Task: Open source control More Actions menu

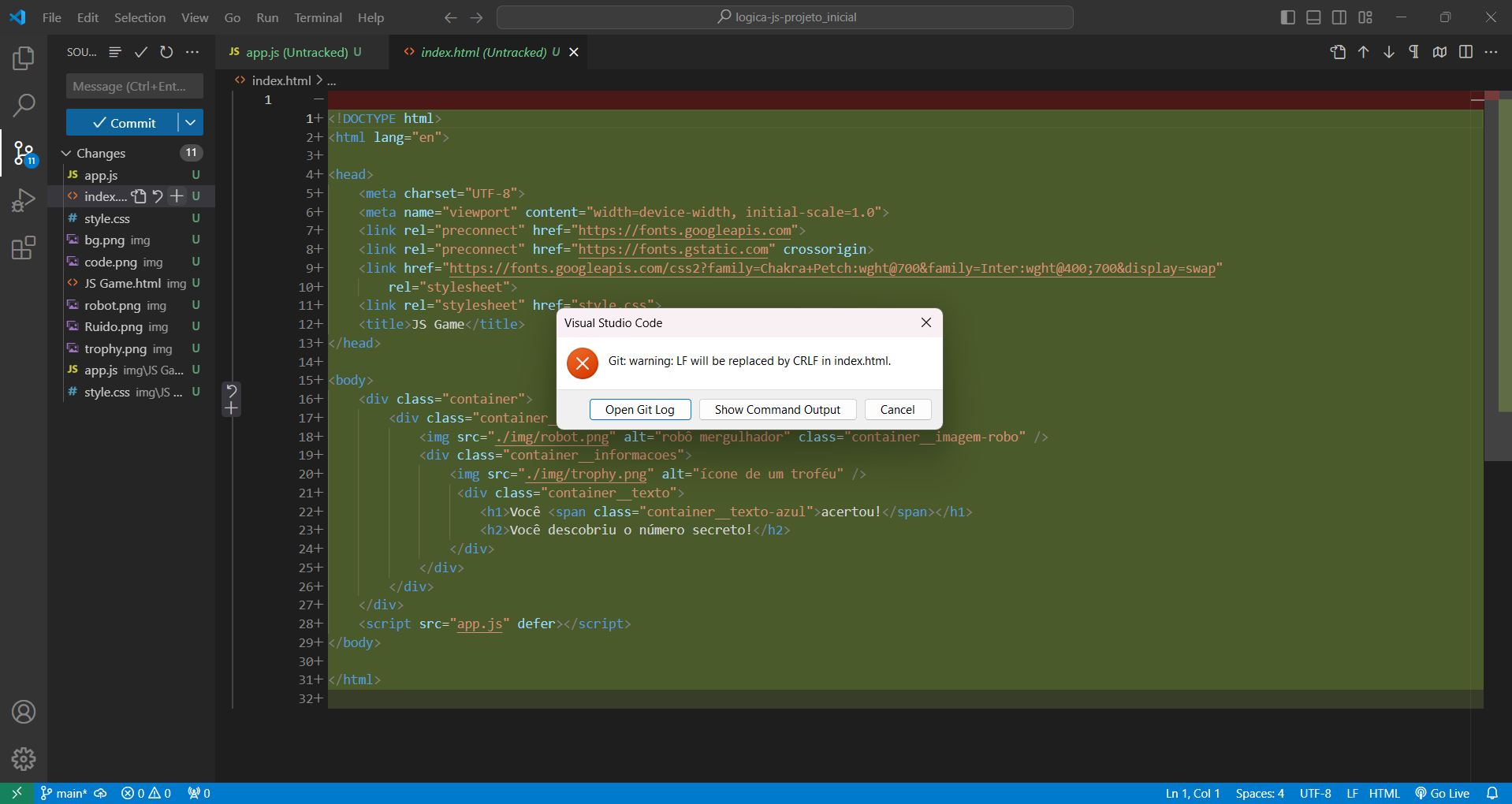Action: click(192, 52)
